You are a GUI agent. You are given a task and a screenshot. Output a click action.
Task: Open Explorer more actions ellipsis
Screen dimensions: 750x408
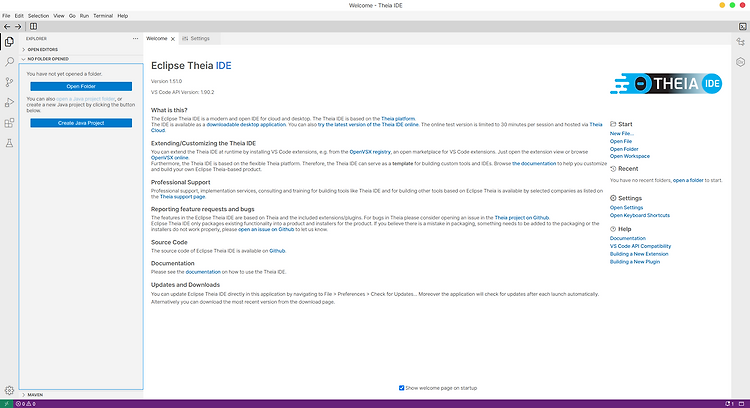(135, 39)
